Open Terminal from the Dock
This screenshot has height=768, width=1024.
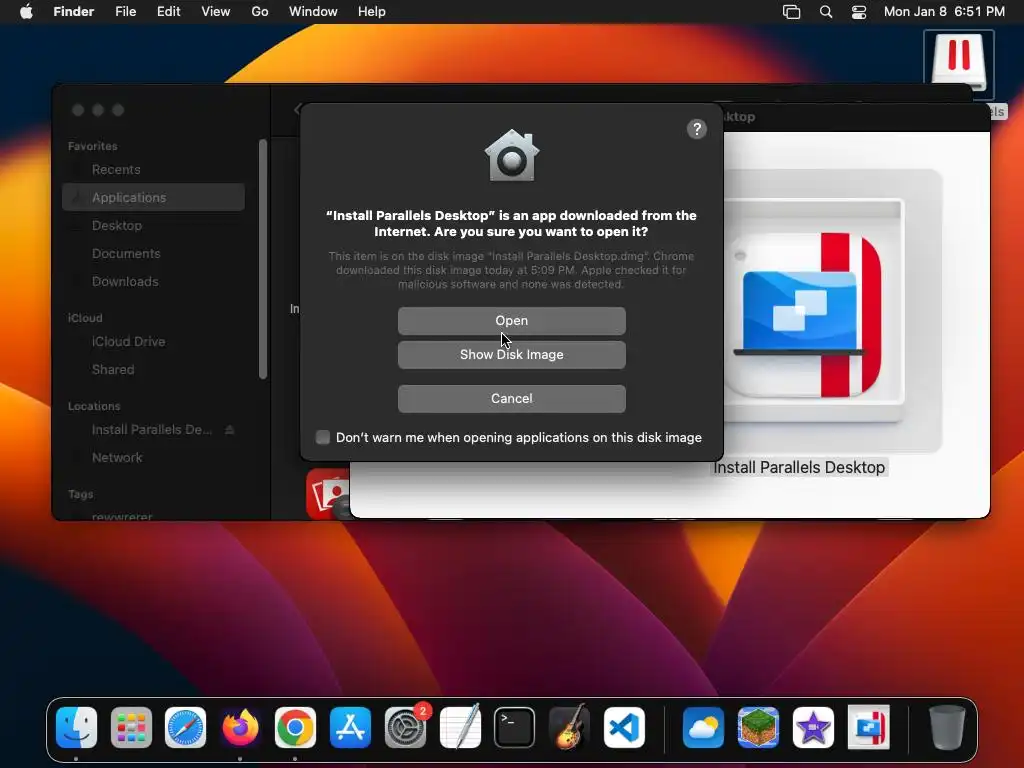point(515,728)
